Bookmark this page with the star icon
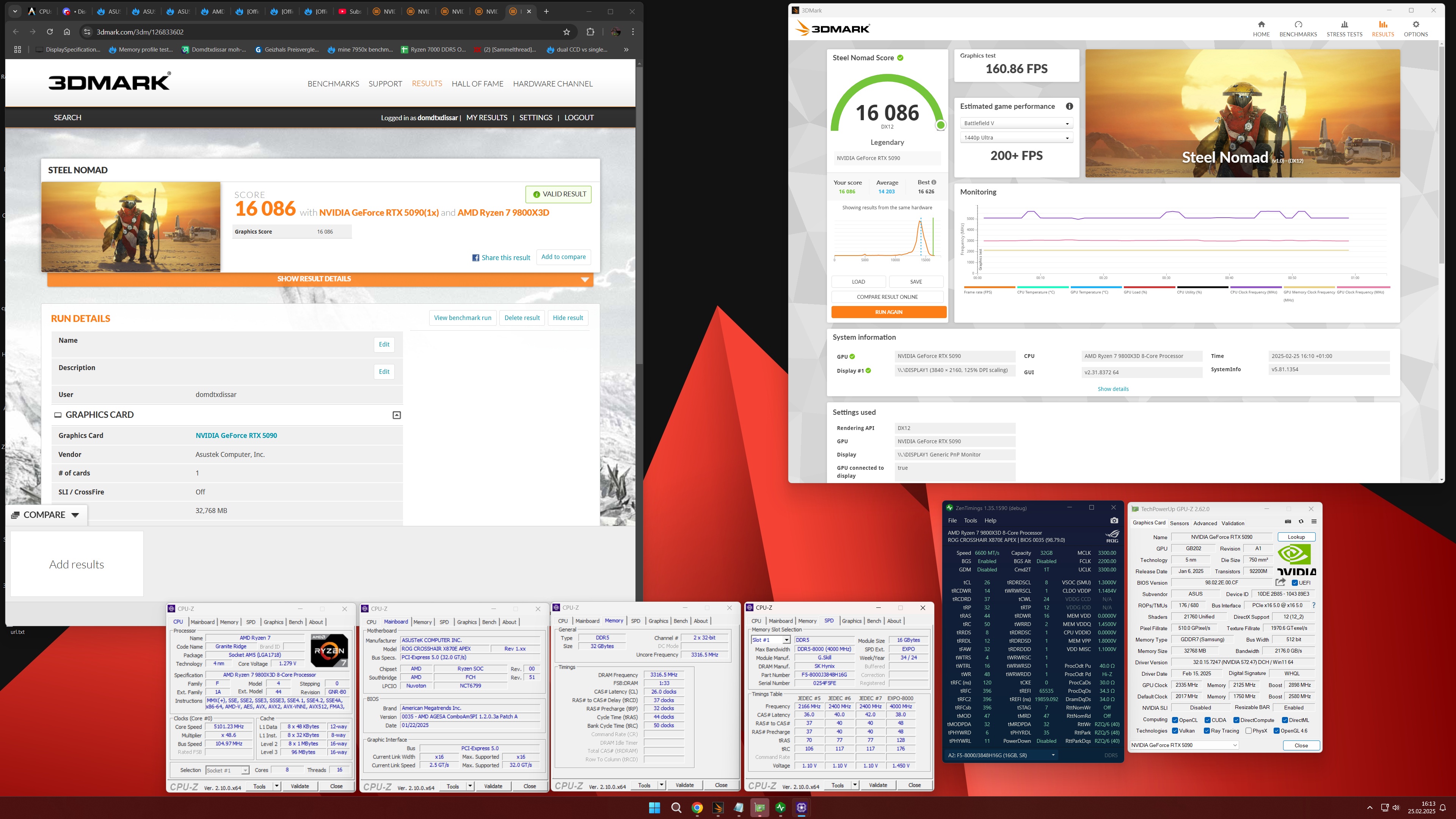1456x819 pixels. [566, 32]
